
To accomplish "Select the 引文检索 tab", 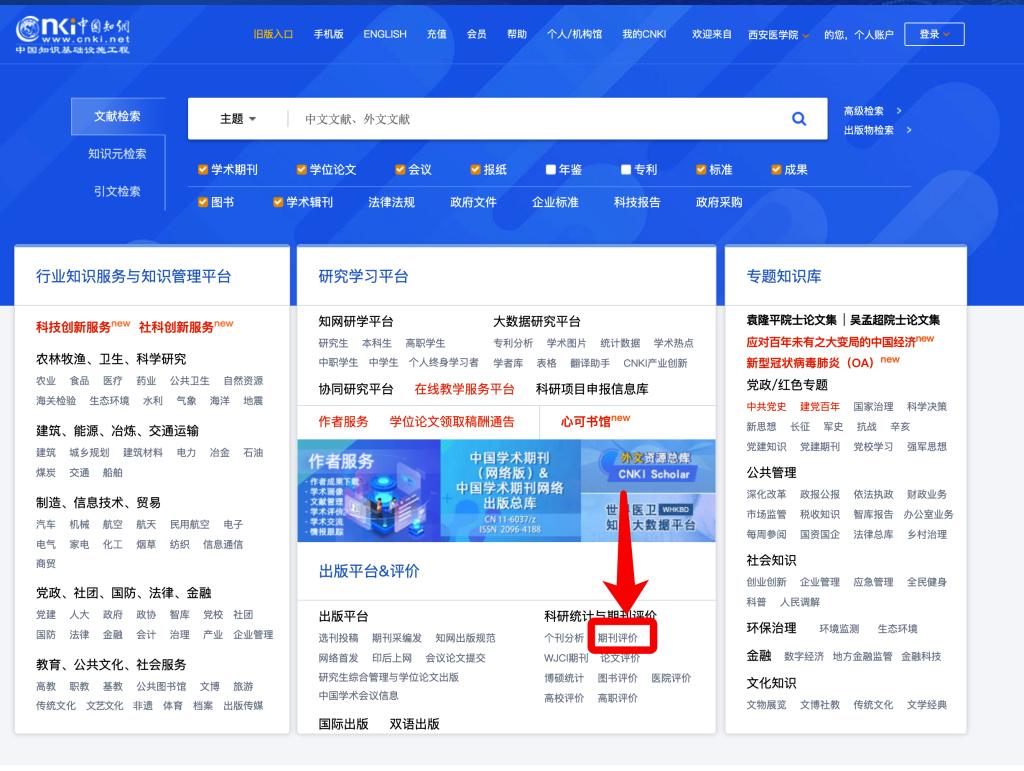I will 118,191.
